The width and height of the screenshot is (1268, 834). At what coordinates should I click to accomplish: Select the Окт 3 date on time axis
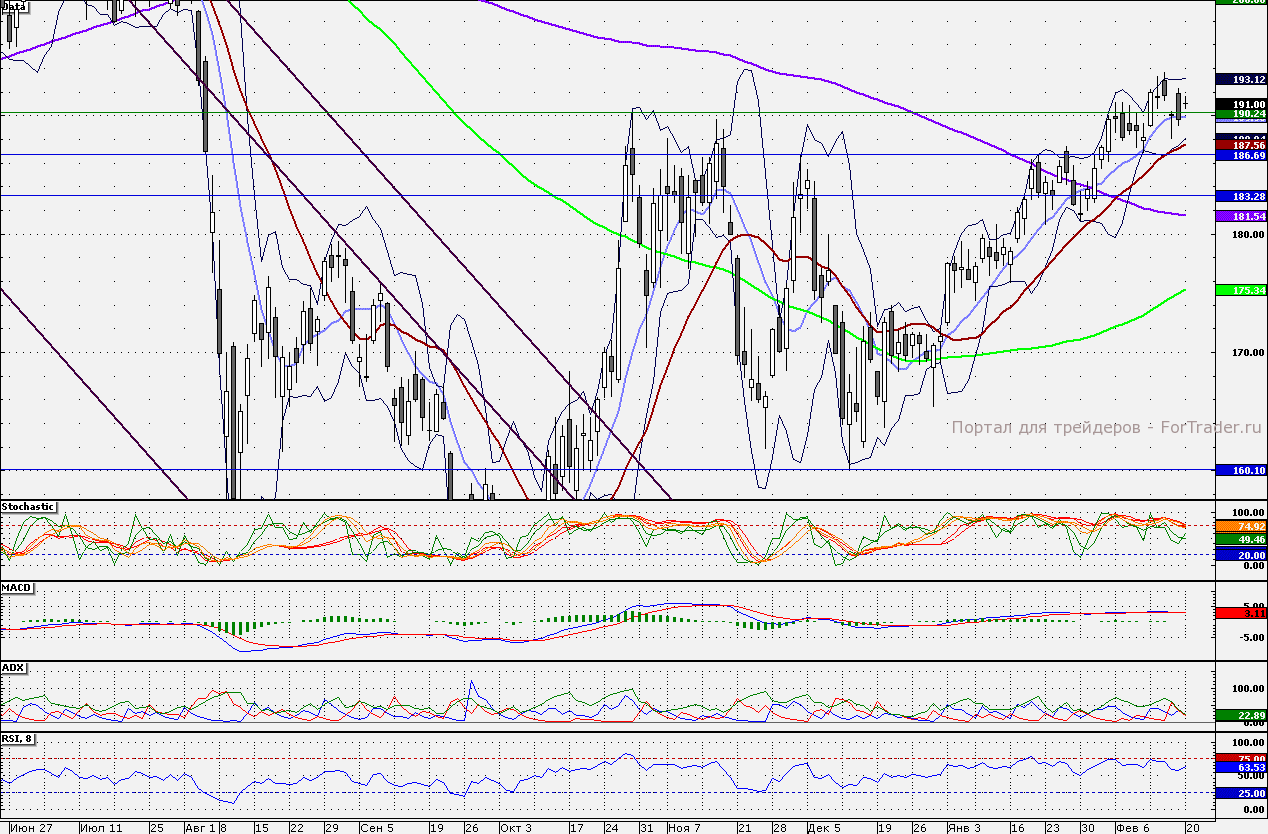click(517, 828)
